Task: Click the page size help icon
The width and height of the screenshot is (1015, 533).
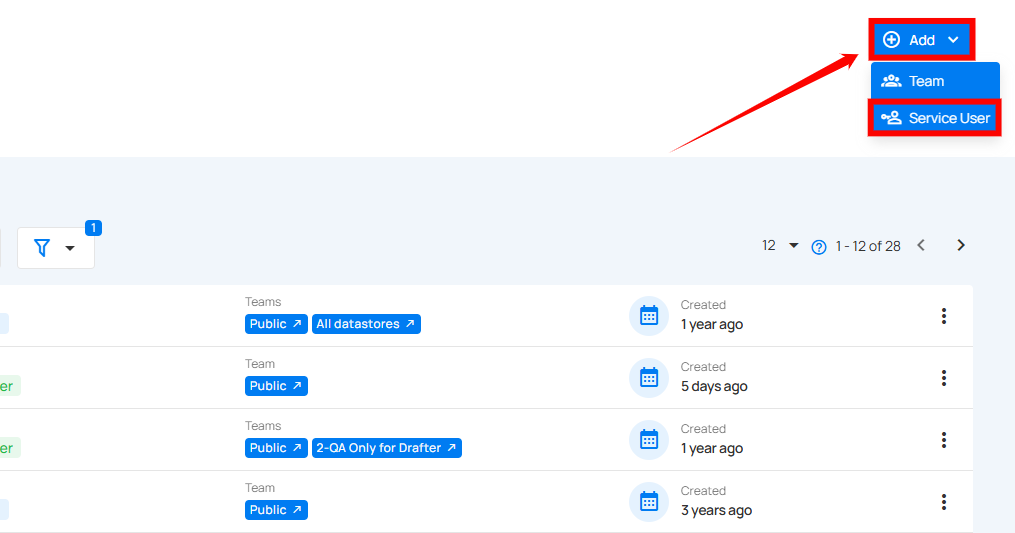Action: coord(819,246)
